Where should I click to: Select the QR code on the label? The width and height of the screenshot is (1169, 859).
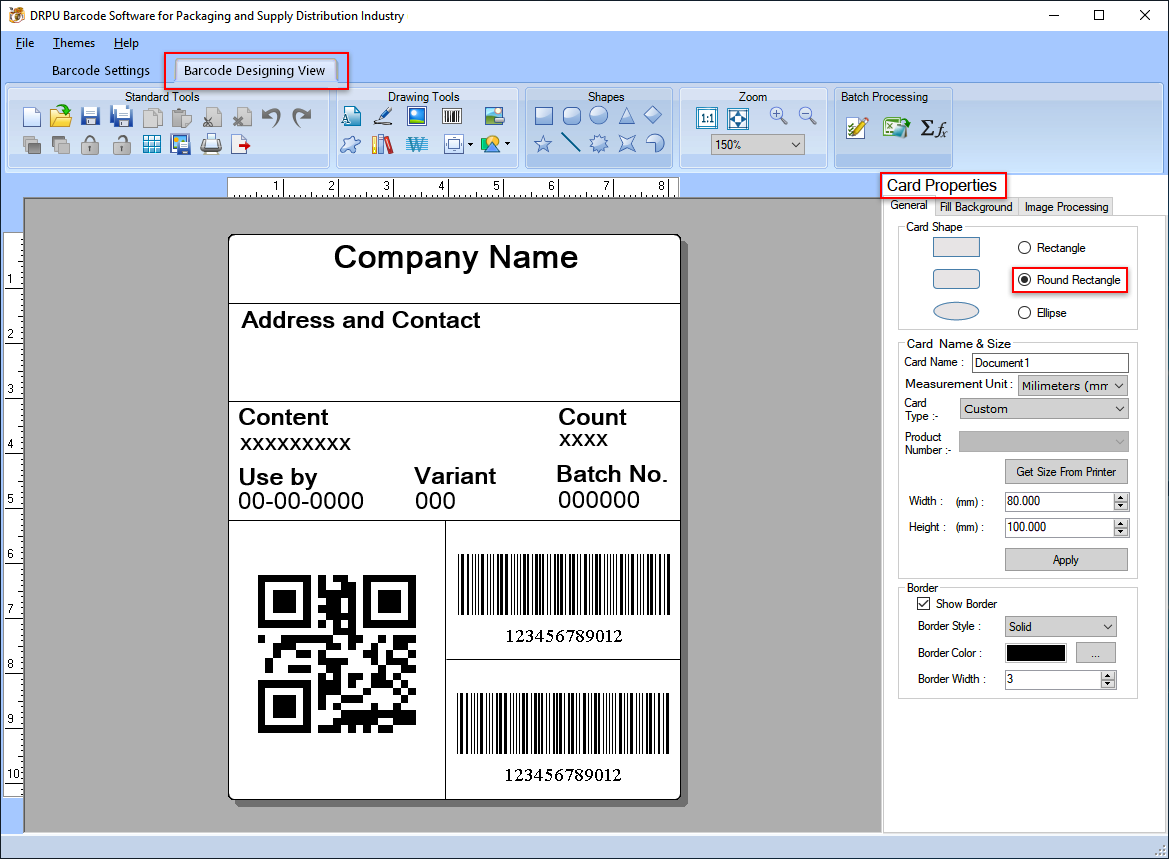pyautogui.click(x=337, y=654)
